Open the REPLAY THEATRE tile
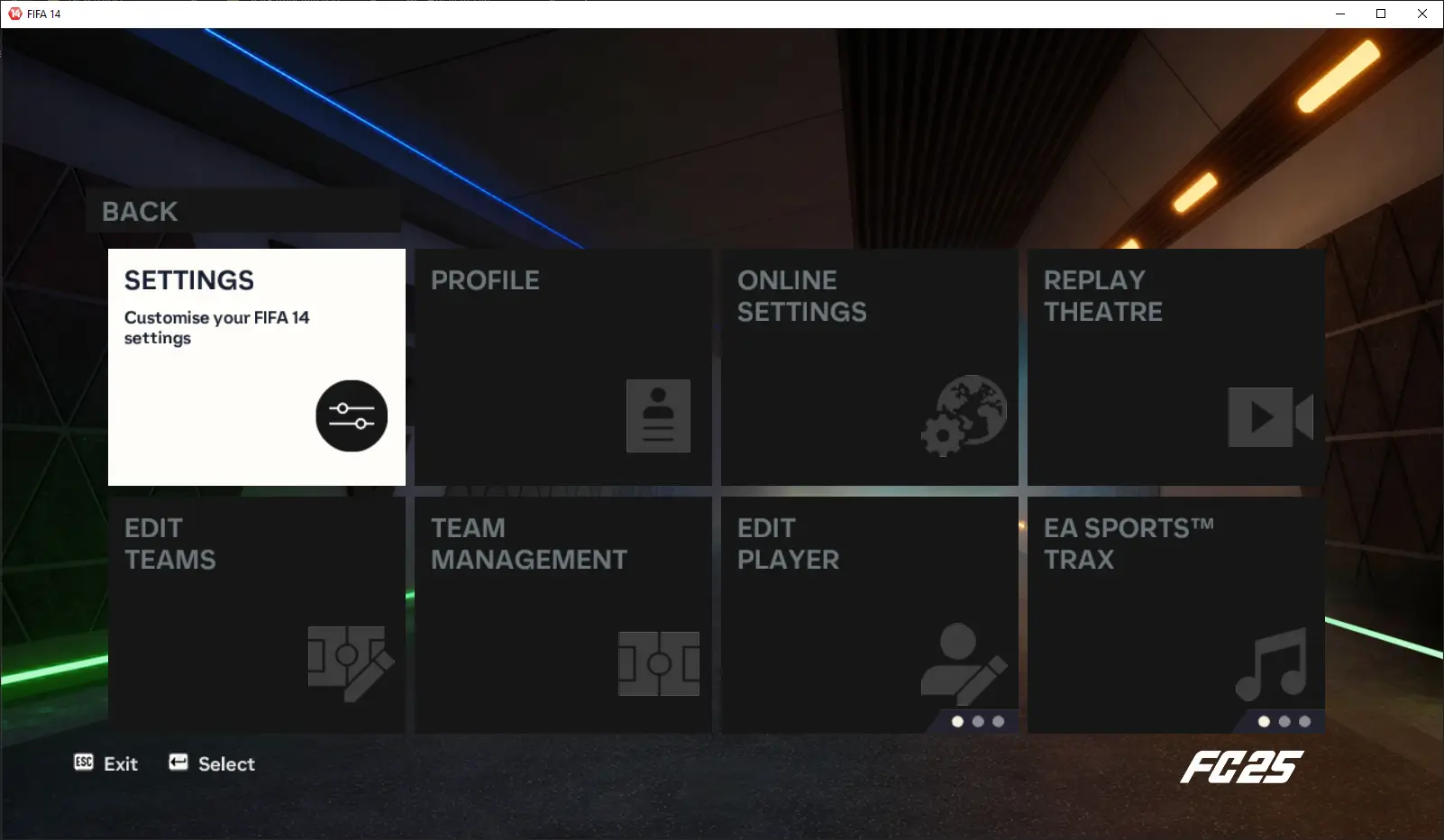The height and width of the screenshot is (840, 1444). [x=1176, y=367]
